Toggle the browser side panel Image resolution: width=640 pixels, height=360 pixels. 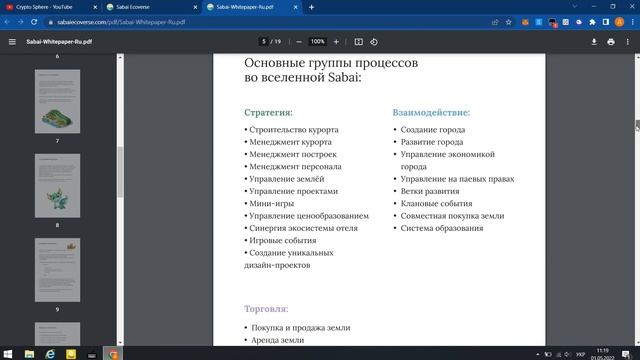pos(606,22)
